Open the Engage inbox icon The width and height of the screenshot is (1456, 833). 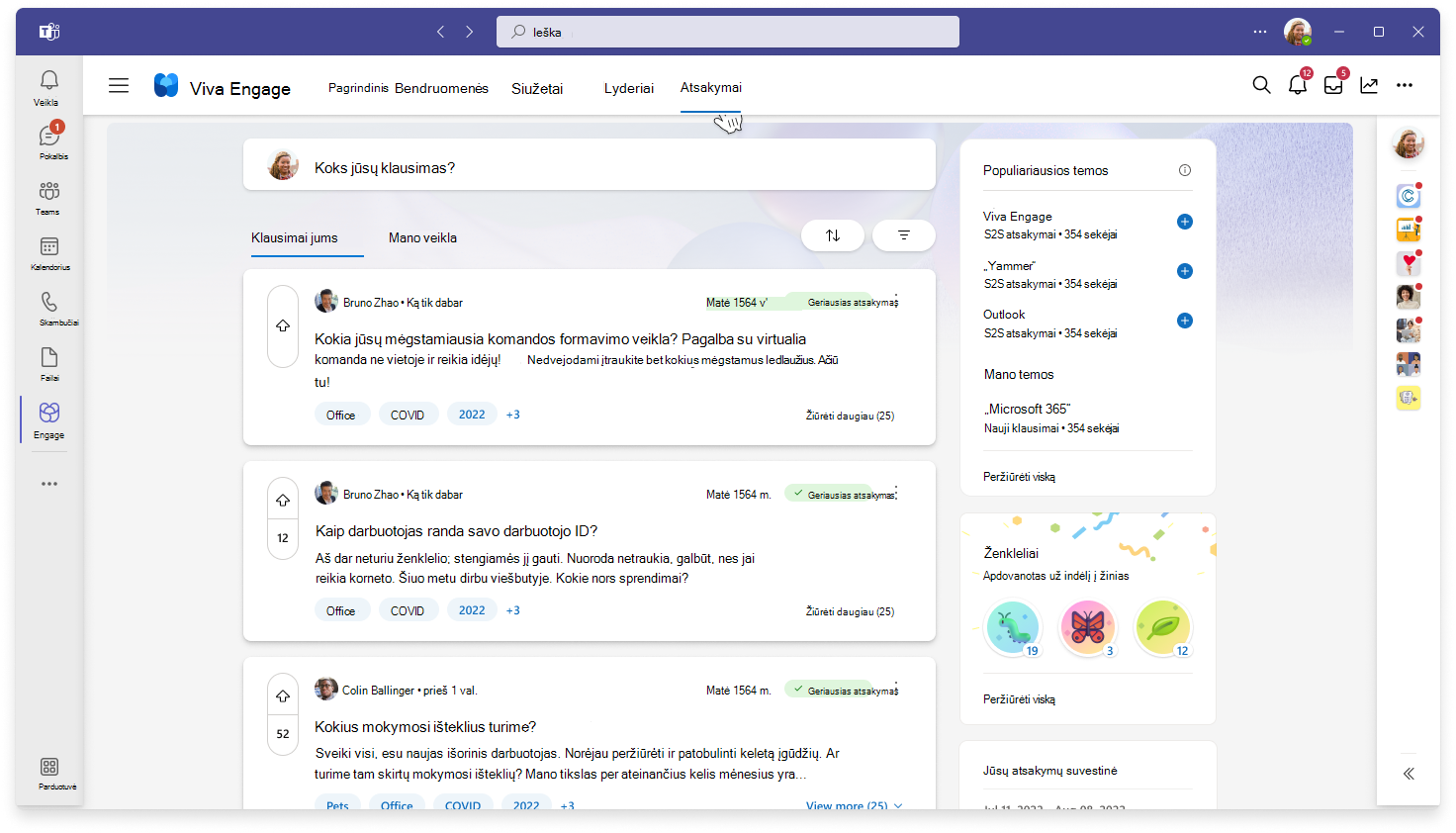(x=1334, y=85)
